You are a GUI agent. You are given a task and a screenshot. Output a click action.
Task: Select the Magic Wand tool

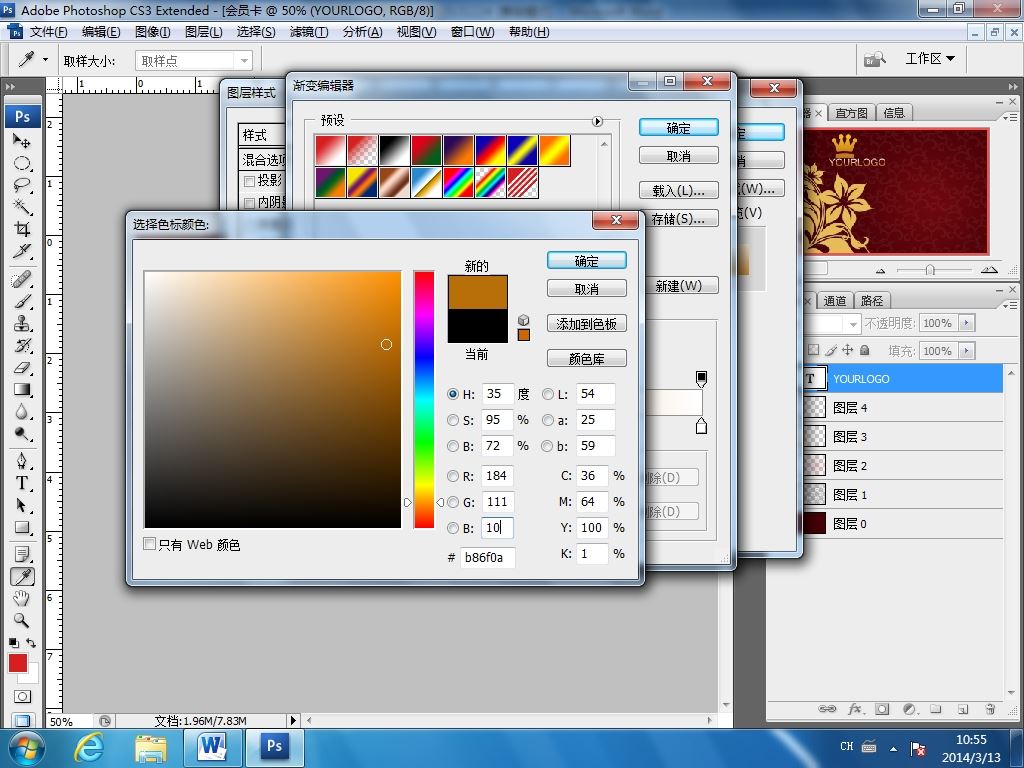pyautogui.click(x=22, y=206)
